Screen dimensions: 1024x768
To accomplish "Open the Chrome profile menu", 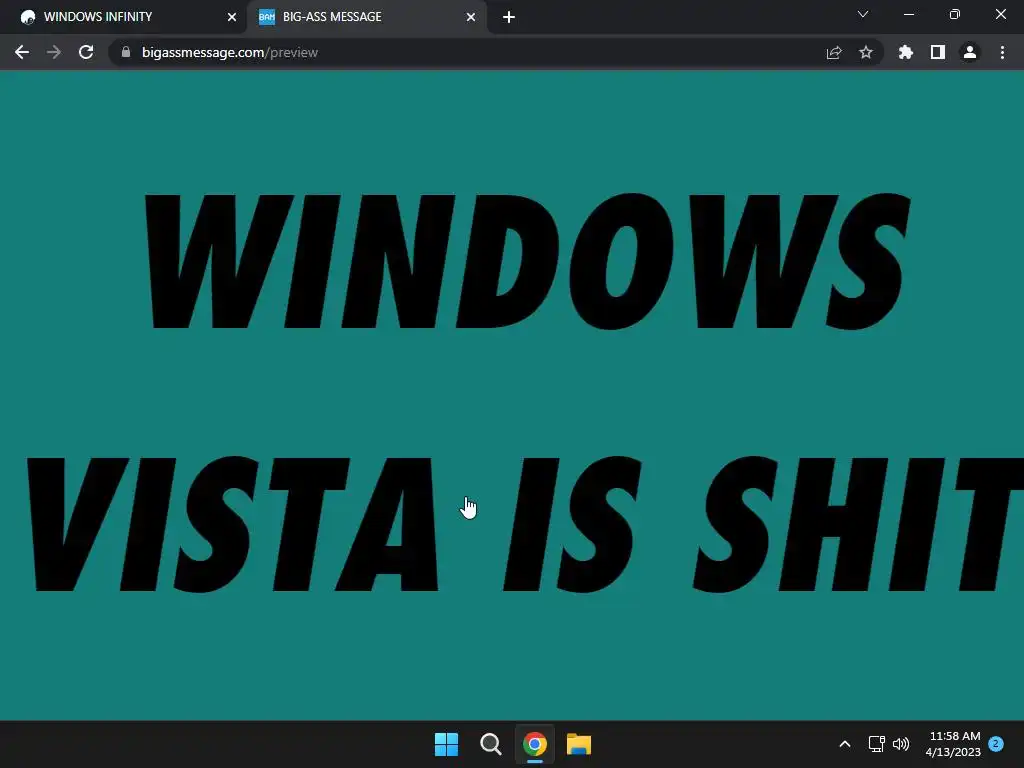I will tap(970, 52).
